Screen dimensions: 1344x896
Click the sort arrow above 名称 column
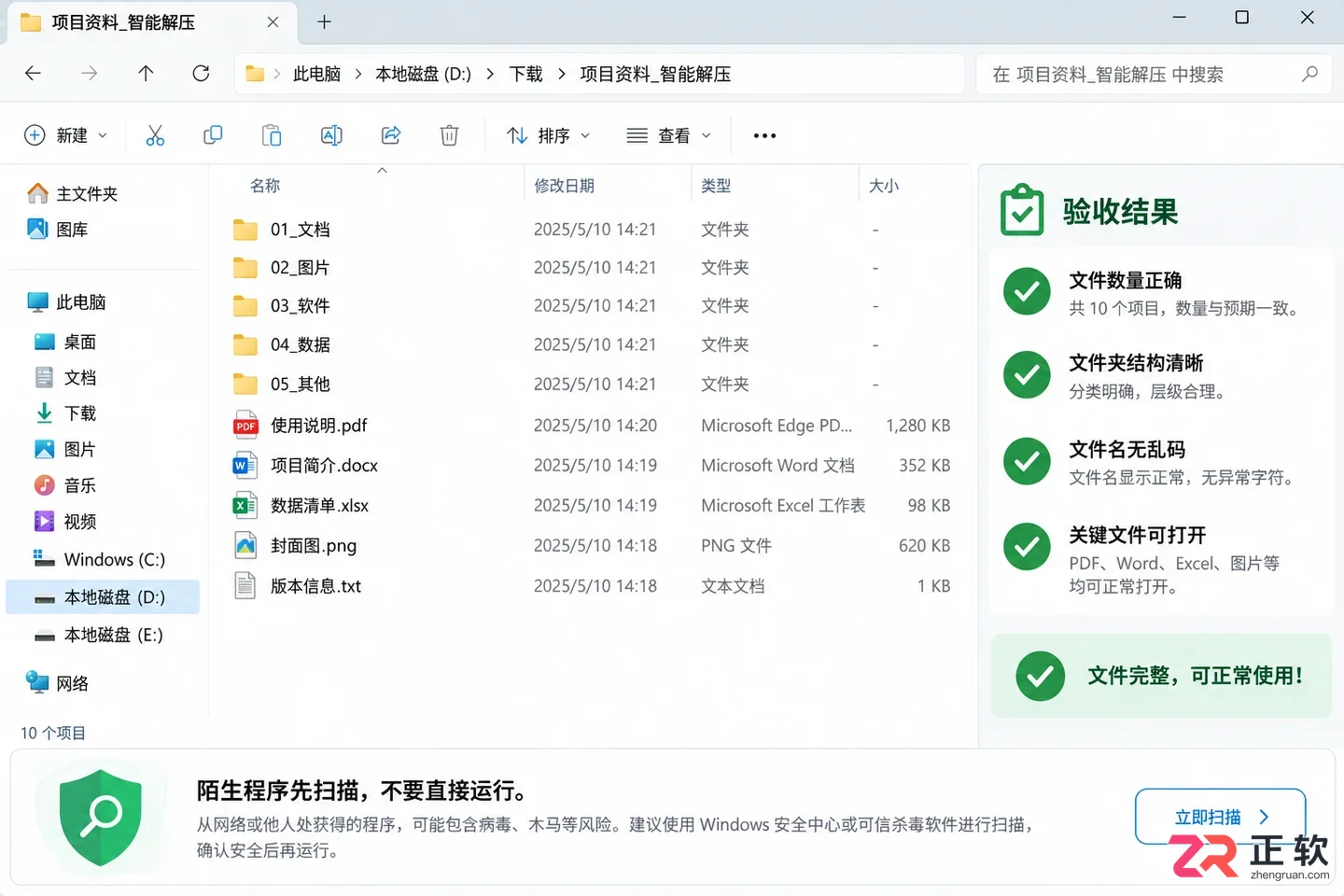point(382,170)
